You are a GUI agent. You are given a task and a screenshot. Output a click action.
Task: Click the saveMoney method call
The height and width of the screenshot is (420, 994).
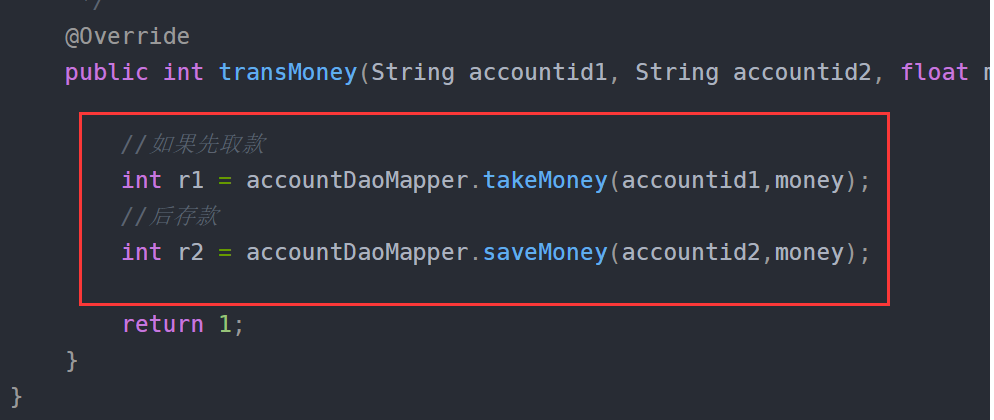click(545, 252)
